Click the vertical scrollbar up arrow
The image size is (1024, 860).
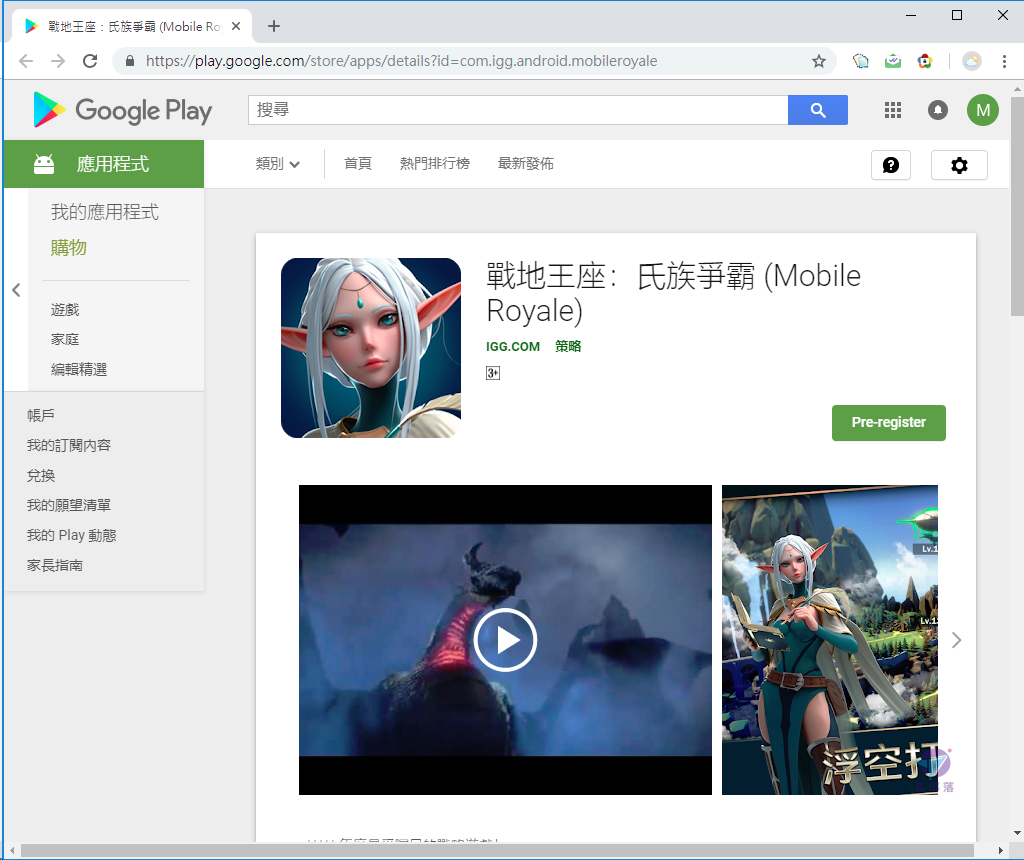click(1017, 88)
